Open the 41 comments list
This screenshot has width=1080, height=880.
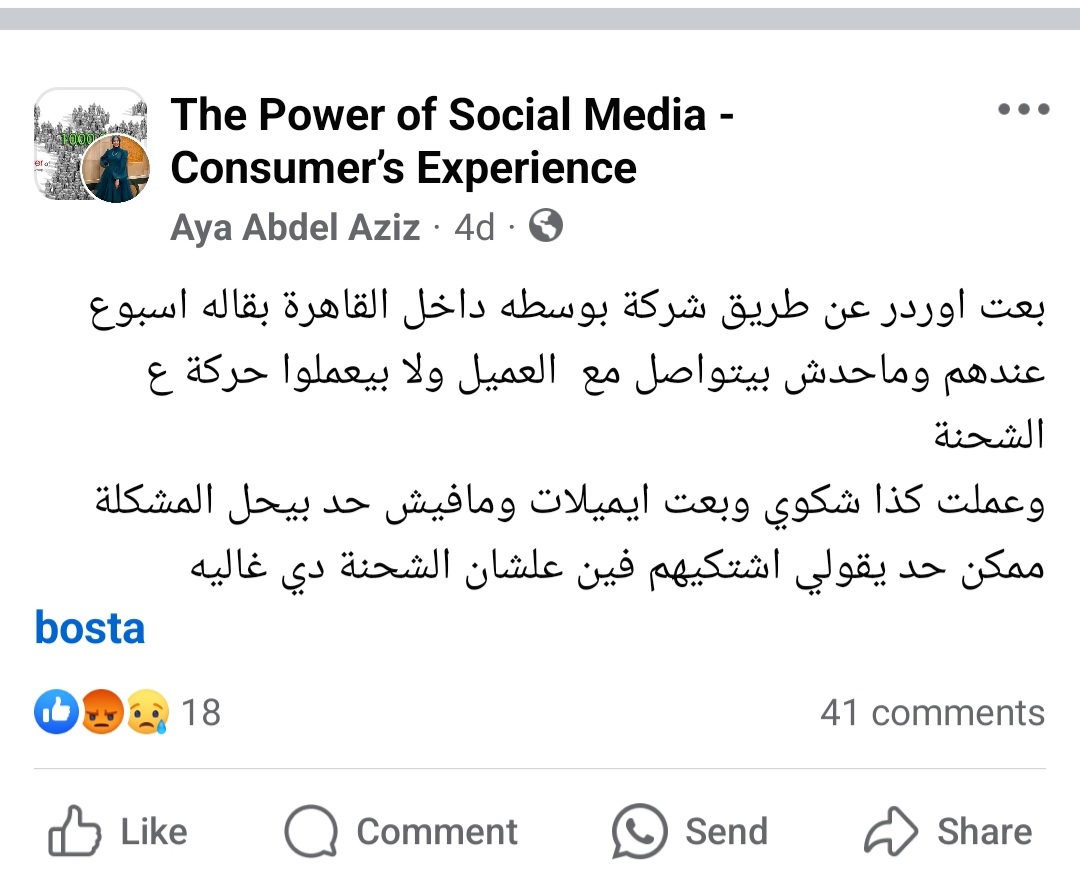(932, 713)
